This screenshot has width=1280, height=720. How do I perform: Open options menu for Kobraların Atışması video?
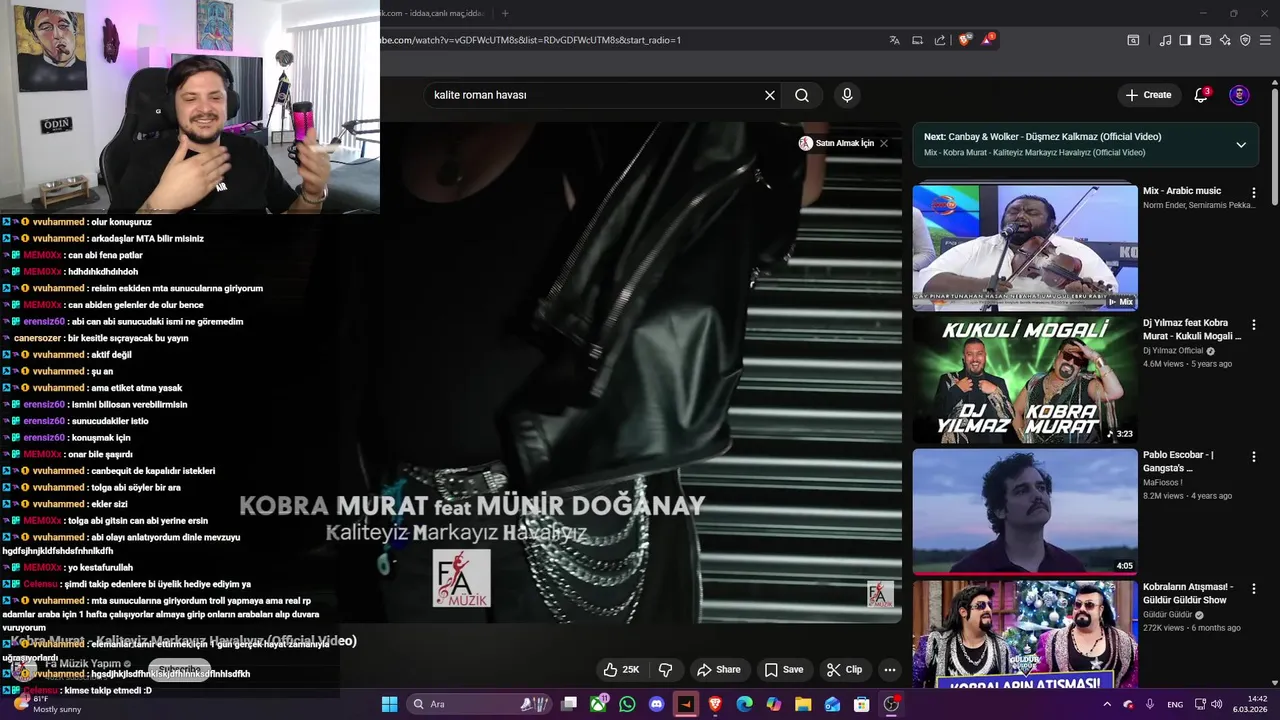tap(1254, 588)
